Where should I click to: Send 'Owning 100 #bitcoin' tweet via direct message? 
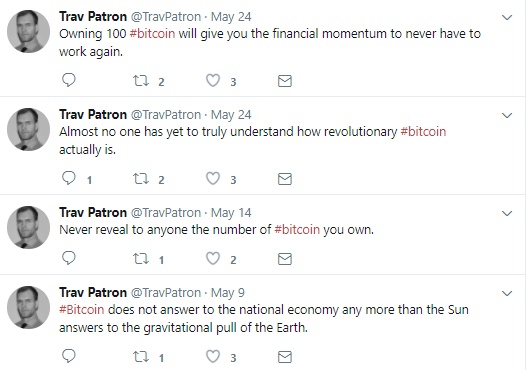click(x=285, y=81)
